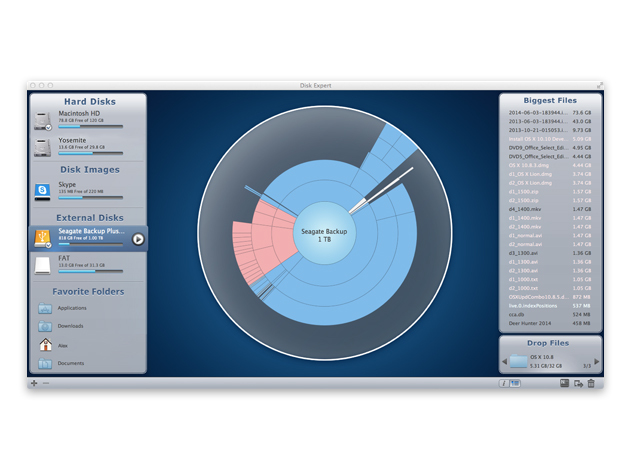Select d1_1400.mkv file
The image size is (630, 473).
550,218
